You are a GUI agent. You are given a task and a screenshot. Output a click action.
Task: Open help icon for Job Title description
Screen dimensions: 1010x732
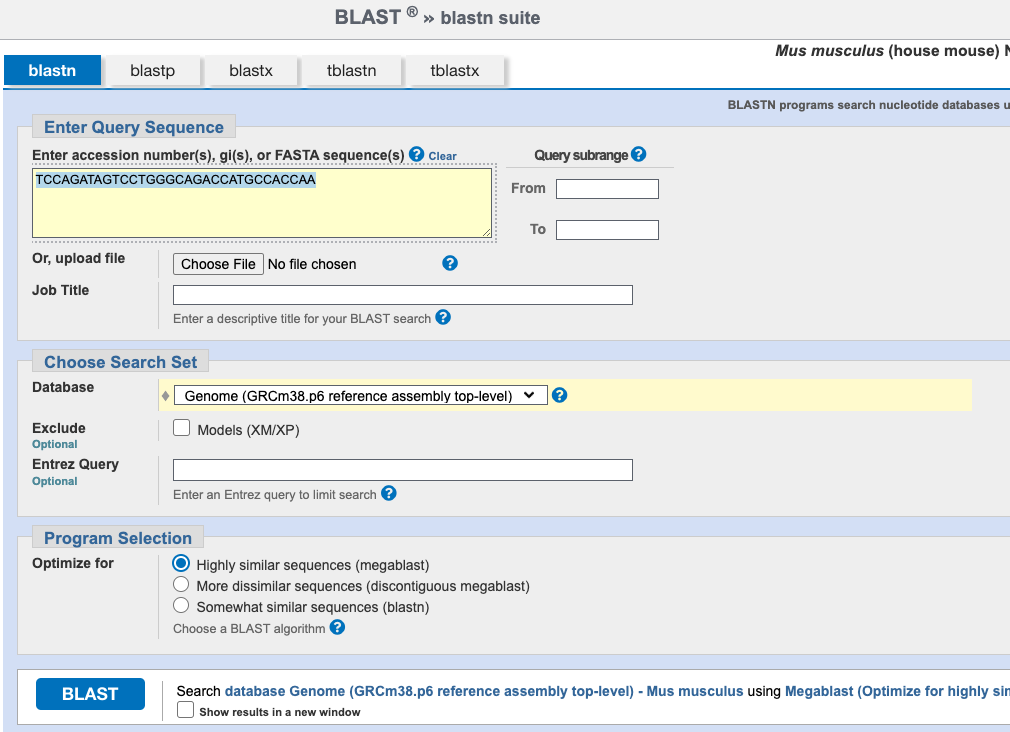coord(443,317)
